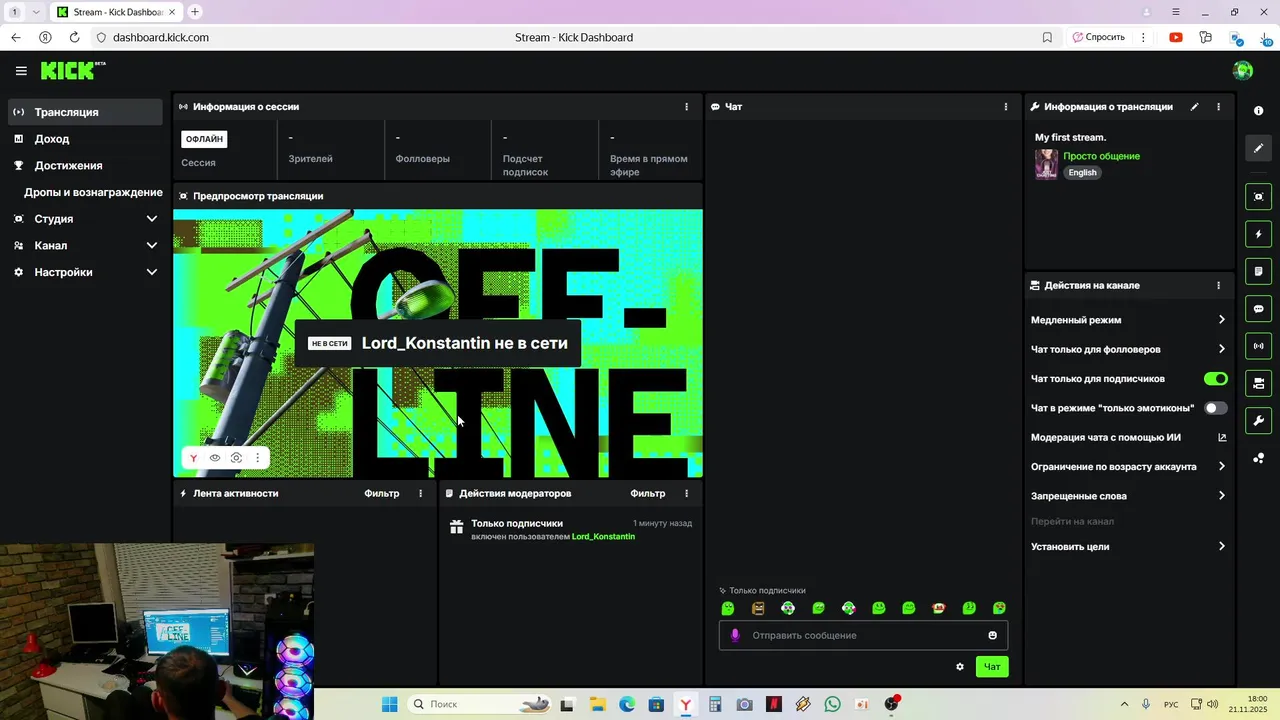Focus the Отправить сообщение input field

(863, 636)
